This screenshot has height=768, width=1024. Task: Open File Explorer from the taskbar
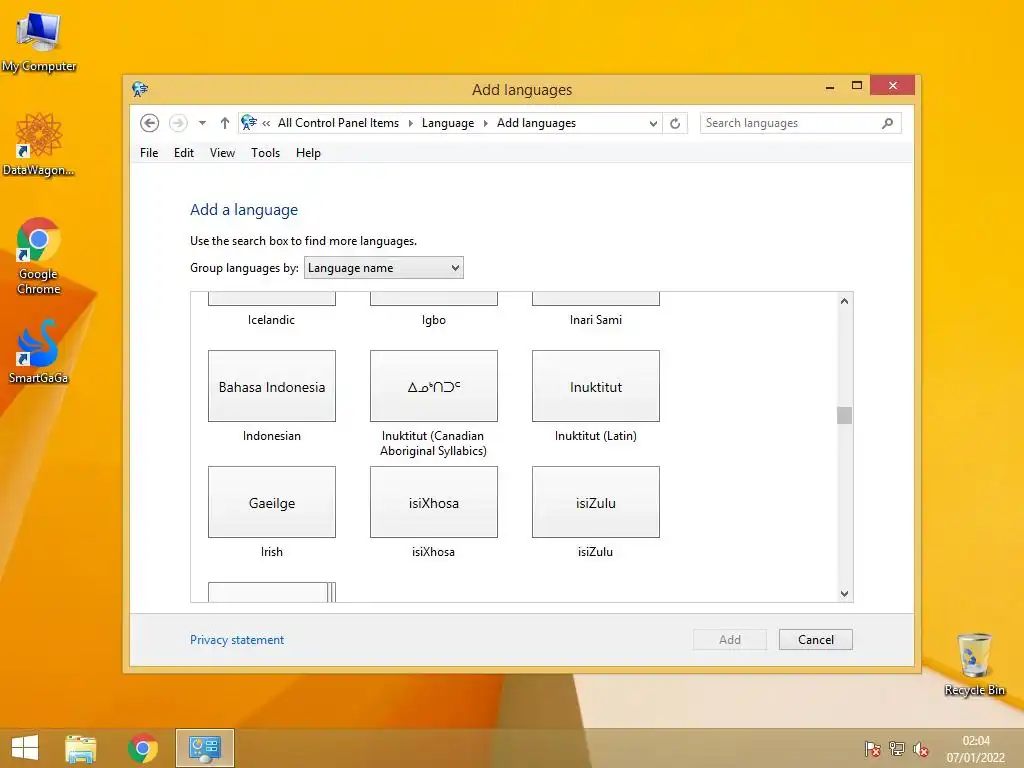(x=81, y=748)
